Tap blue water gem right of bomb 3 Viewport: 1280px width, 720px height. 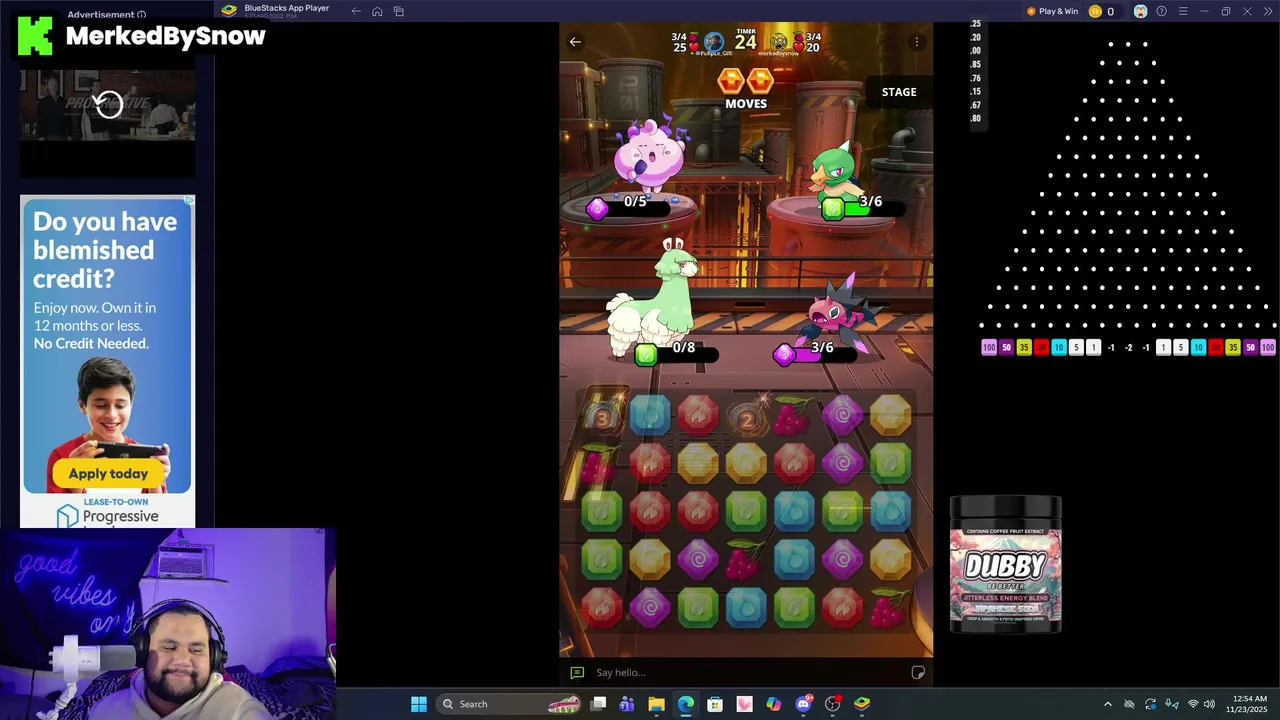[650, 415]
